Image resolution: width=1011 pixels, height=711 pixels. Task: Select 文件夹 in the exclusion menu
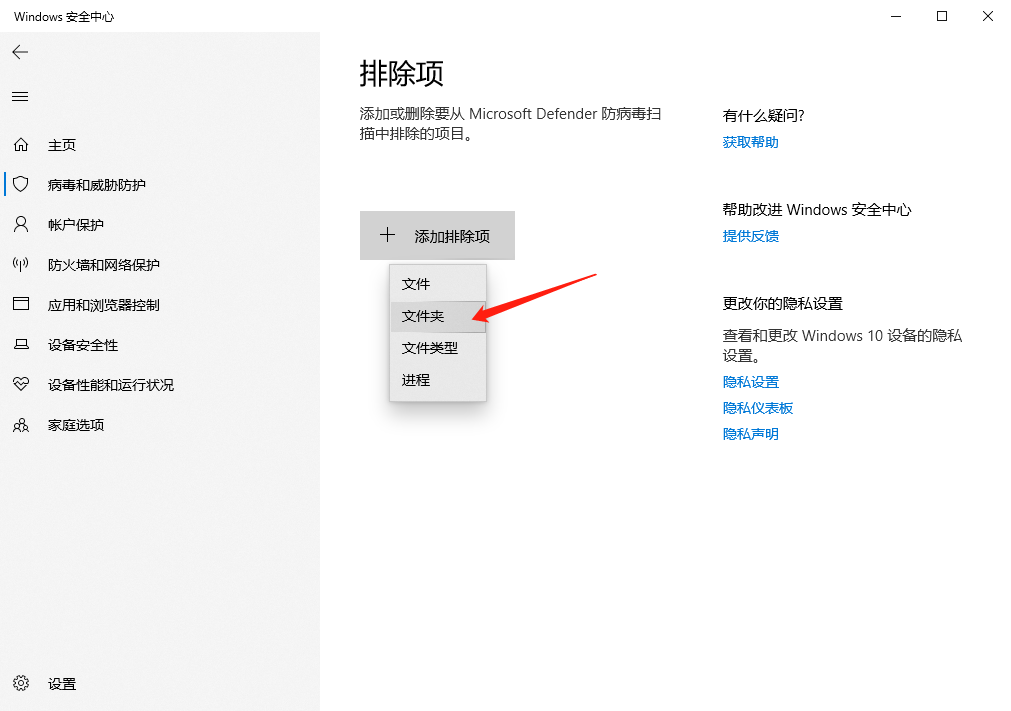(x=423, y=316)
